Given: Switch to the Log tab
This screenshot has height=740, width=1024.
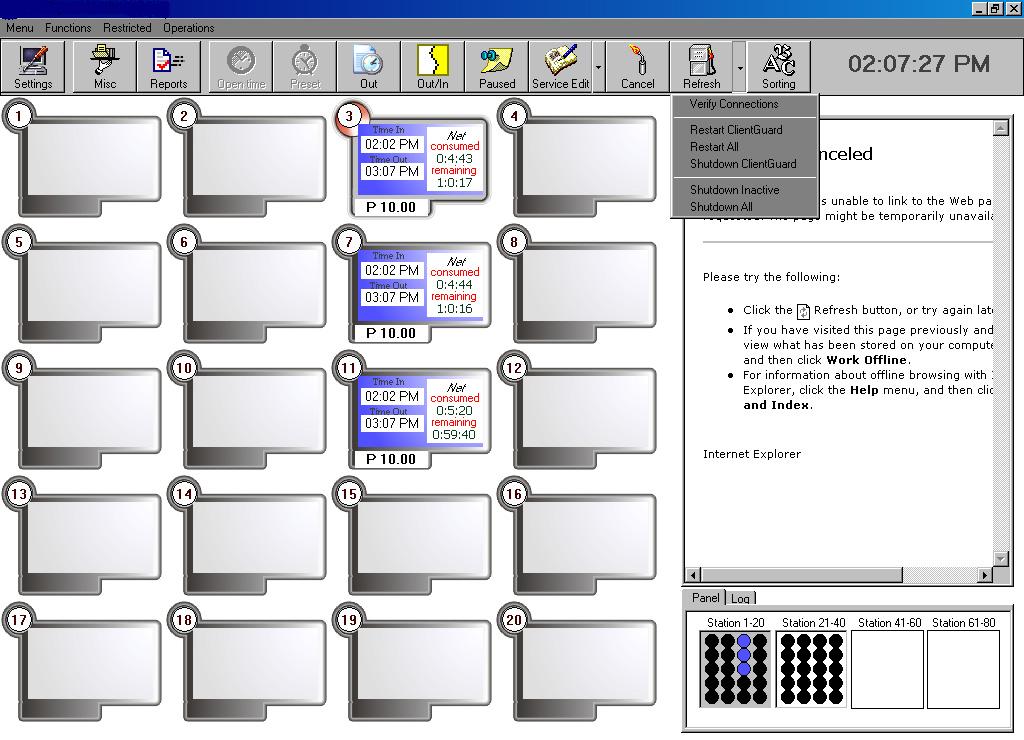Looking at the screenshot, I should (740, 598).
